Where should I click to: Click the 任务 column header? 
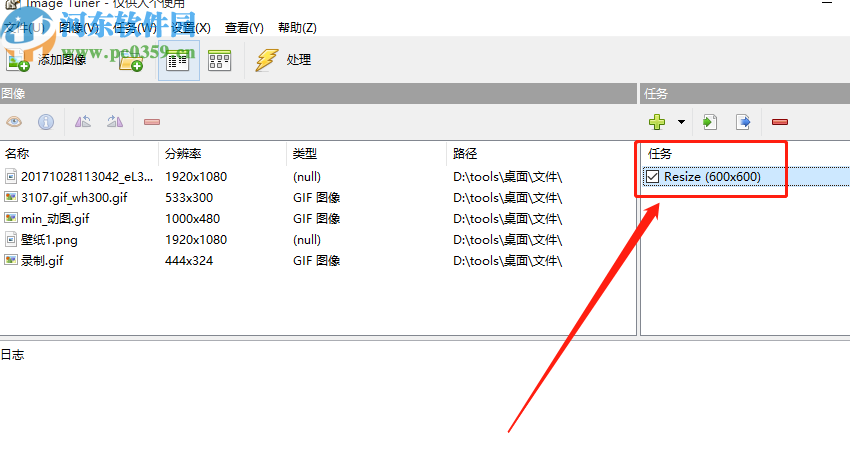(660, 153)
